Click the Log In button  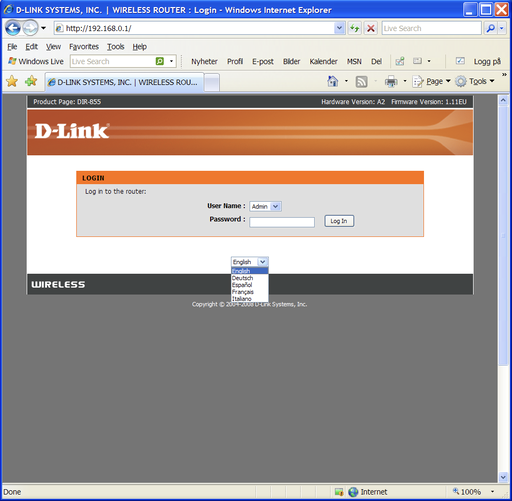pyautogui.click(x=339, y=221)
